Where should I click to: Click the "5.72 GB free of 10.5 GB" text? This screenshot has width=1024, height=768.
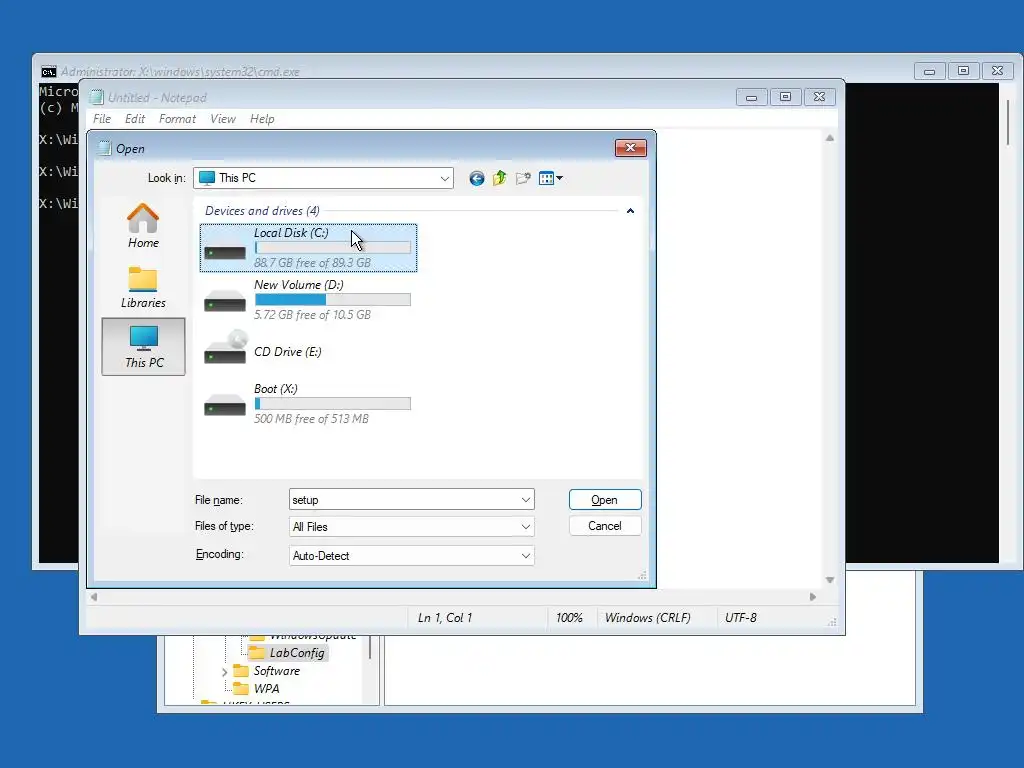(312, 315)
